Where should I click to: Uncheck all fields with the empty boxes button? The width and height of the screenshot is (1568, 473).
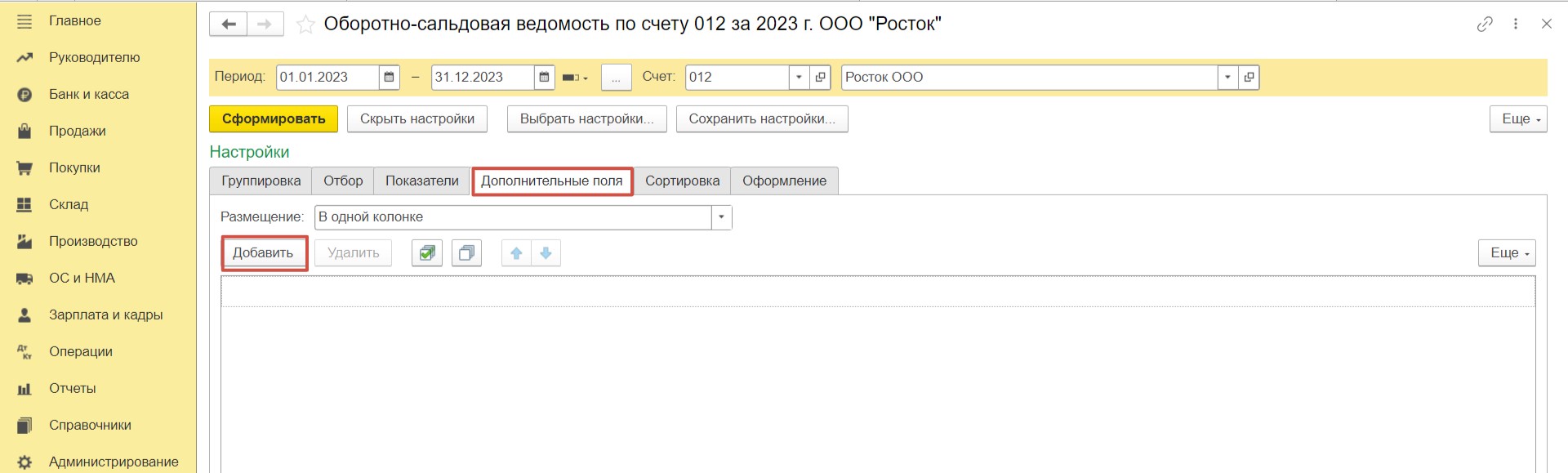[466, 253]
